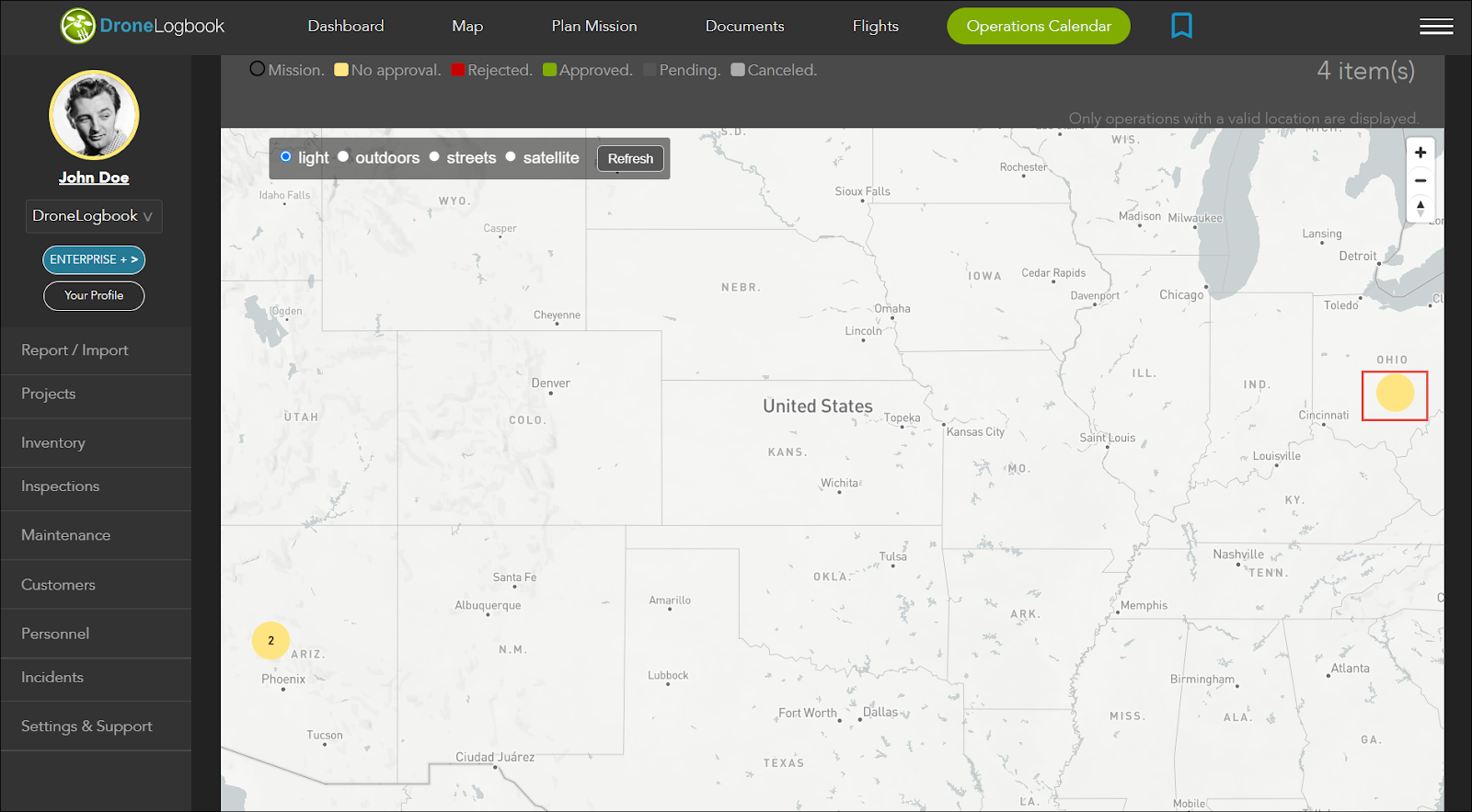Reset map bearing with compass icon
Image resolution: width=1472 pixels, height=812 pixels.
[x=1420, y=208]
